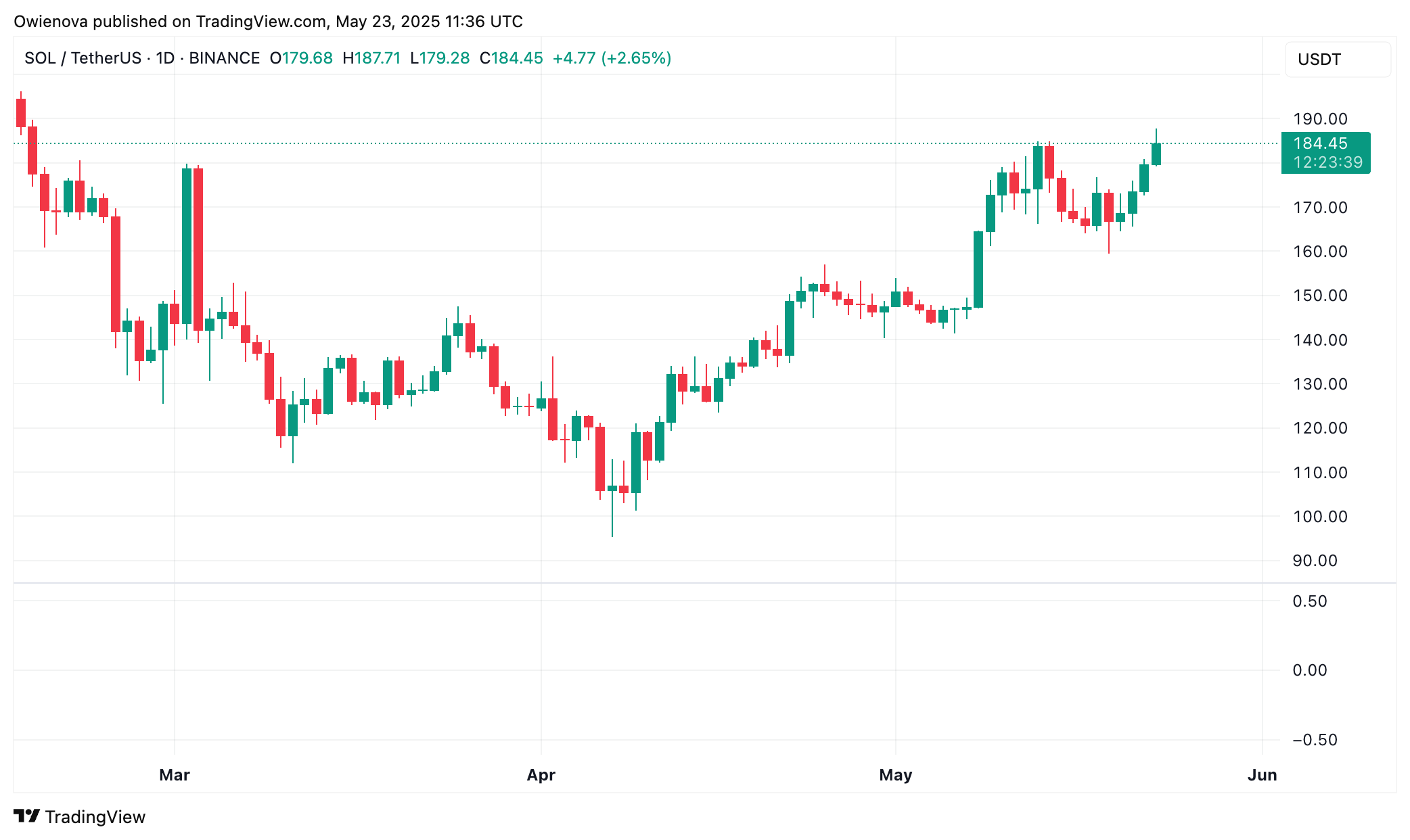Click the 100.00 price scale label

[x=1320, y=517]
